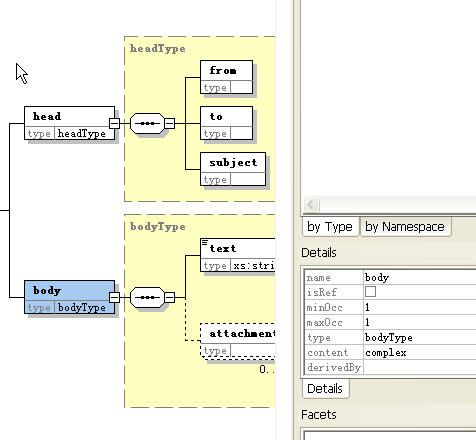Open the Details tab below properties
The width and height of the screenshot is (476, 440).
pos(325,389)
